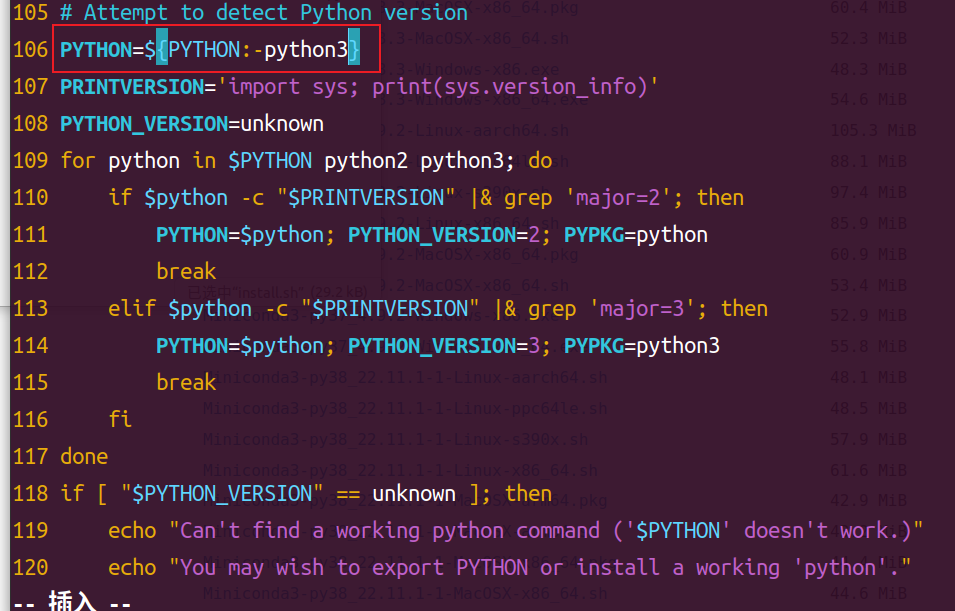The height and width of the screenshot is (611, 955).
Task: Click the "Can't find a working python command" text
Action: (x=390, y=531)
